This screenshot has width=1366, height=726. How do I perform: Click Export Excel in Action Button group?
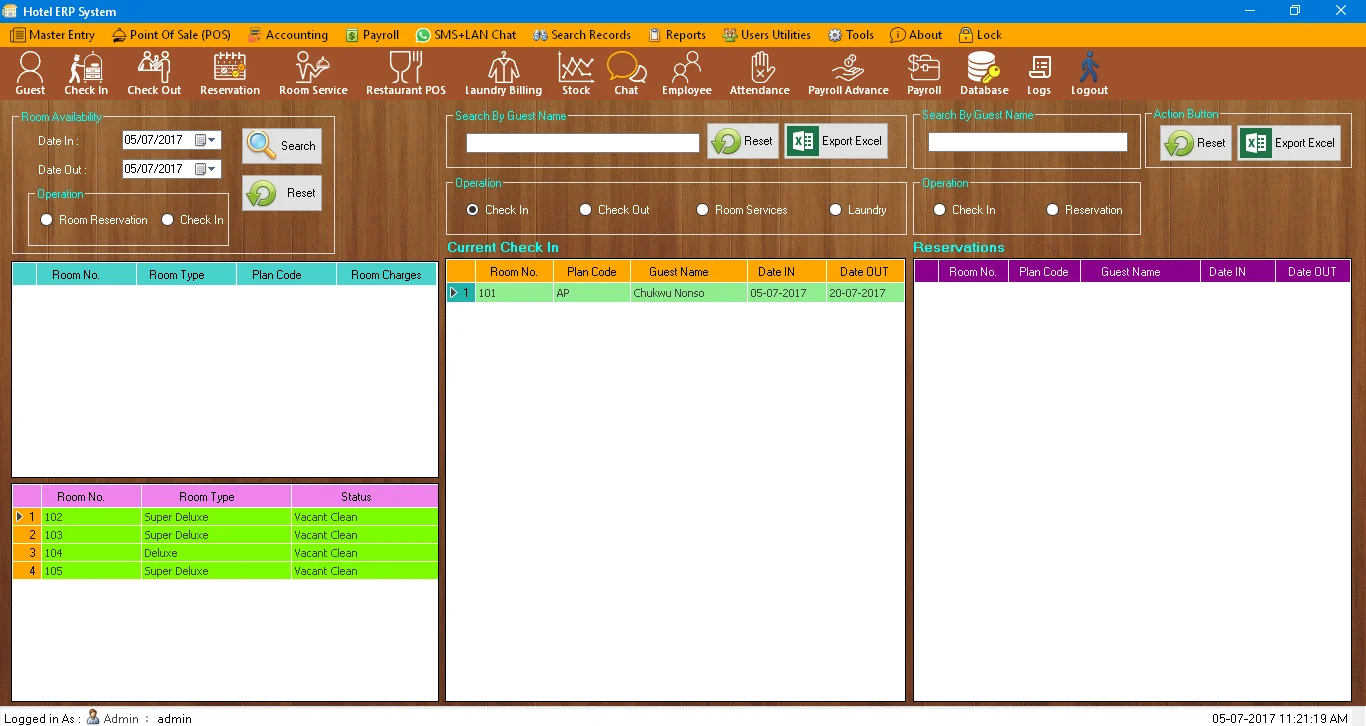coord(1289,143)
